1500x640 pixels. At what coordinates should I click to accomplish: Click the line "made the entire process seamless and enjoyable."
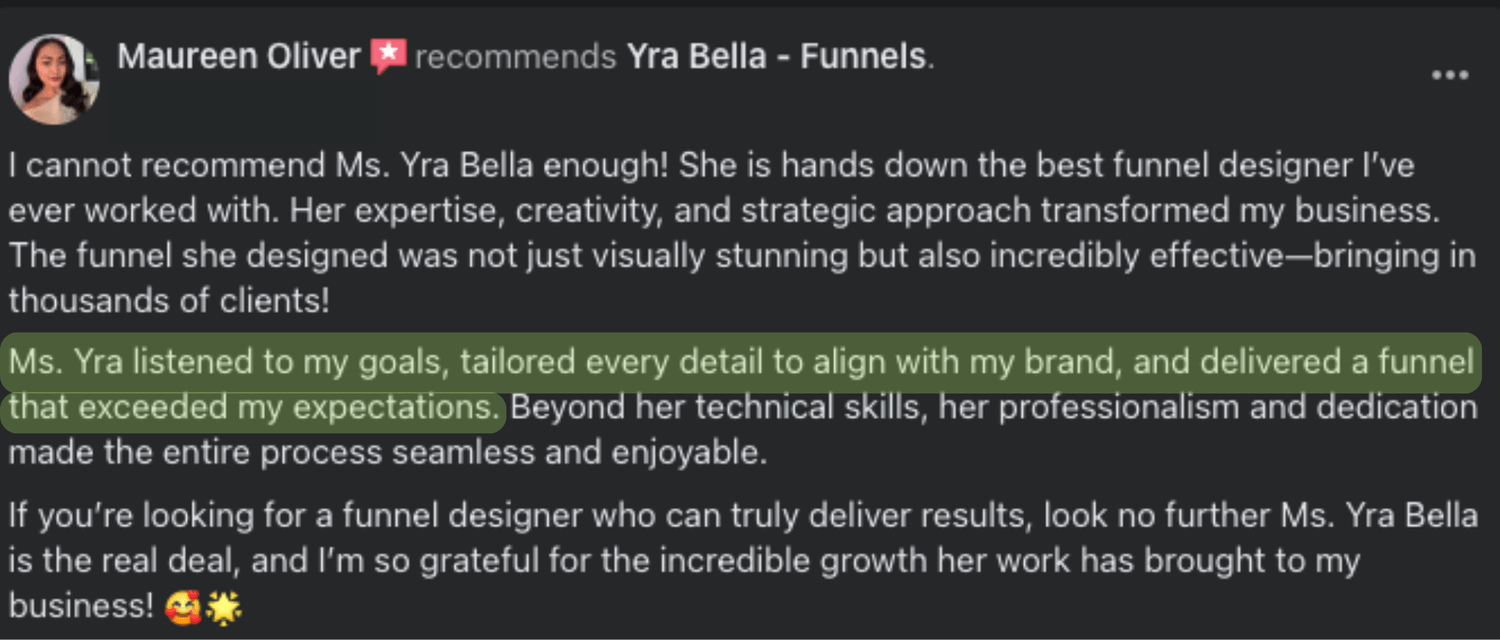pos(388,452)
